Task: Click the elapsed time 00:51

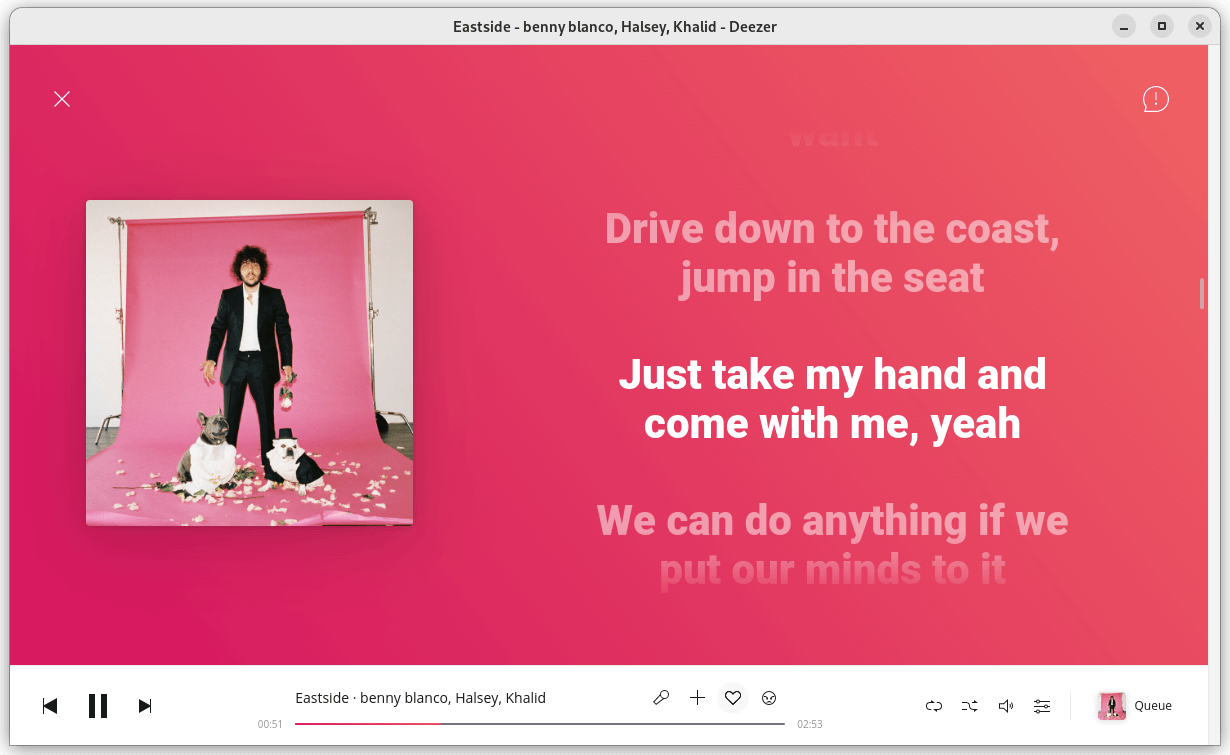Action: (270, 724)
